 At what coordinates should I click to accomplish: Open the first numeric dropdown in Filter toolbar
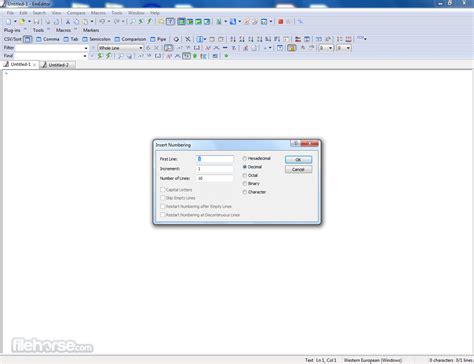click(330, 48)
